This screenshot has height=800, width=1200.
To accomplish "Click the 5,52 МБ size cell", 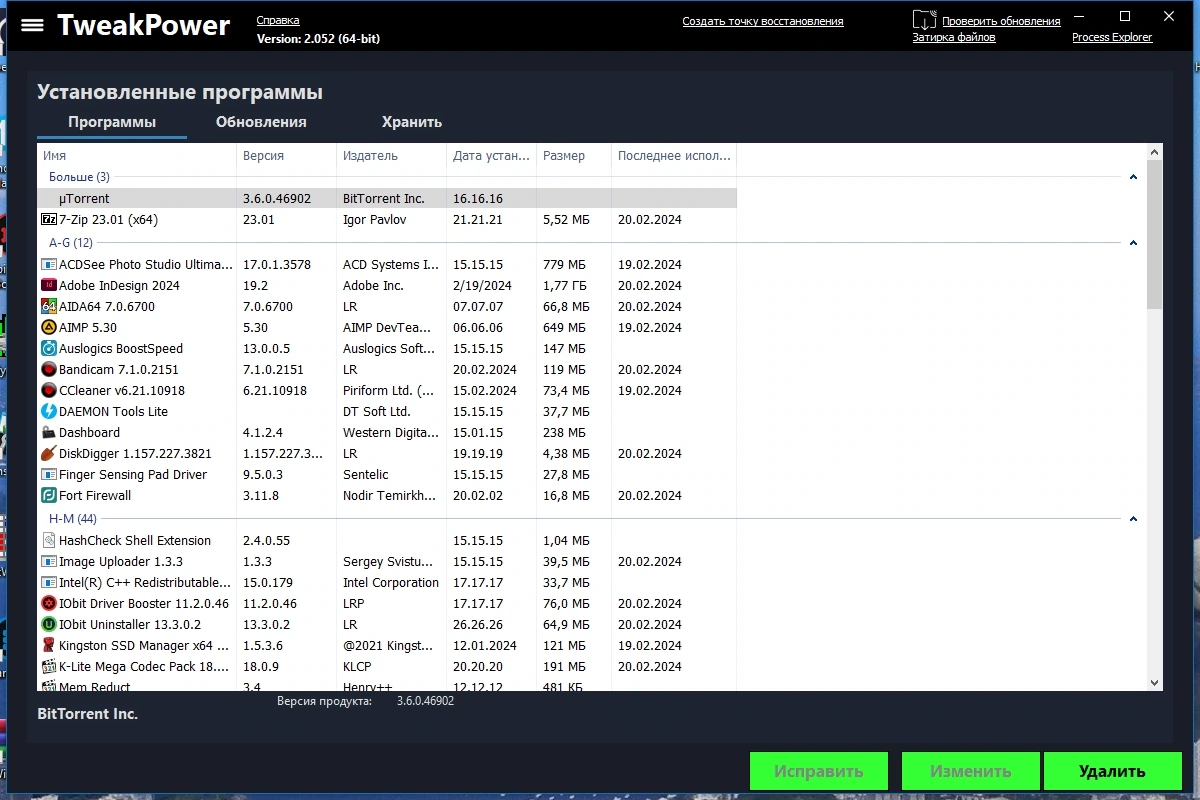I will (566, 219).
